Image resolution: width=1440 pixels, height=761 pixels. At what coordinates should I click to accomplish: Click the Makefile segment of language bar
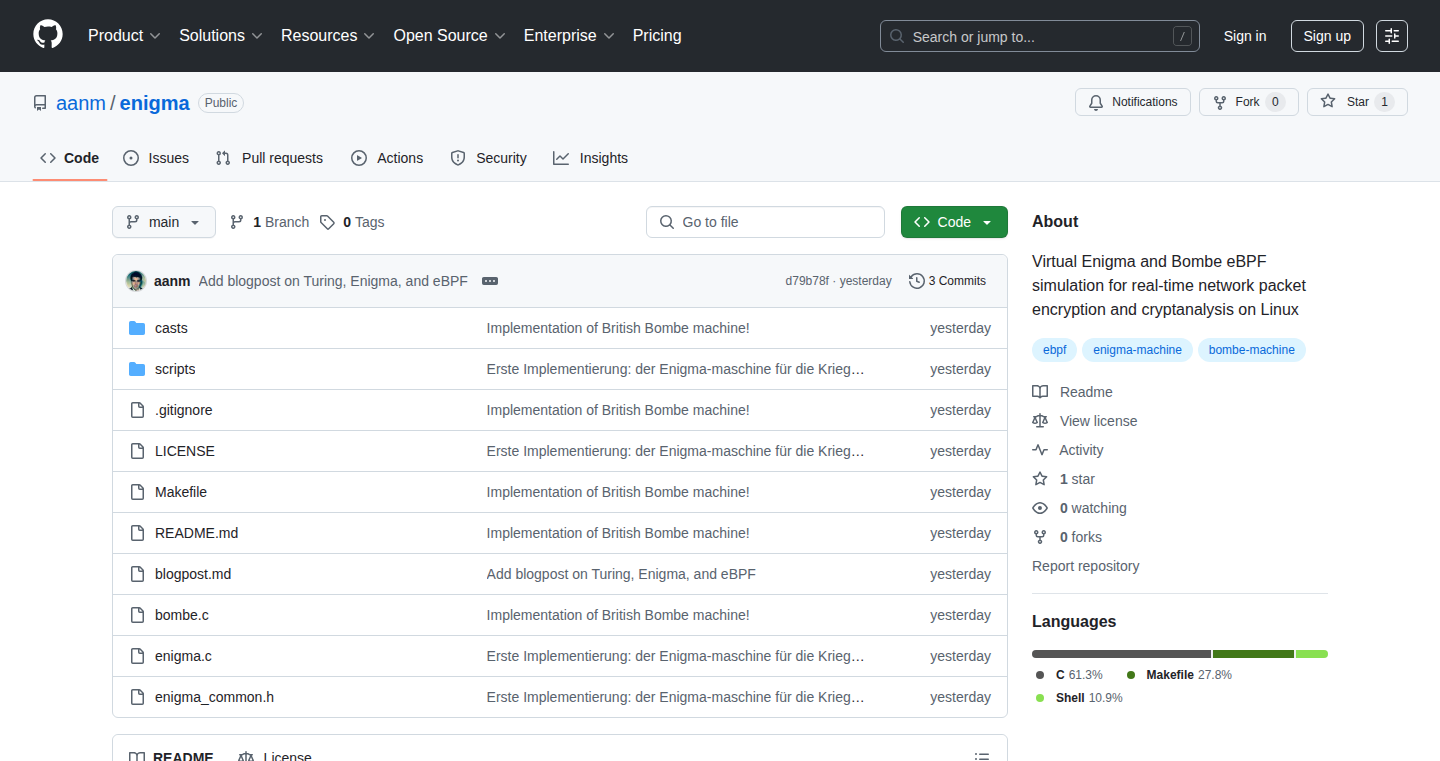click(x=1254, y=654)
